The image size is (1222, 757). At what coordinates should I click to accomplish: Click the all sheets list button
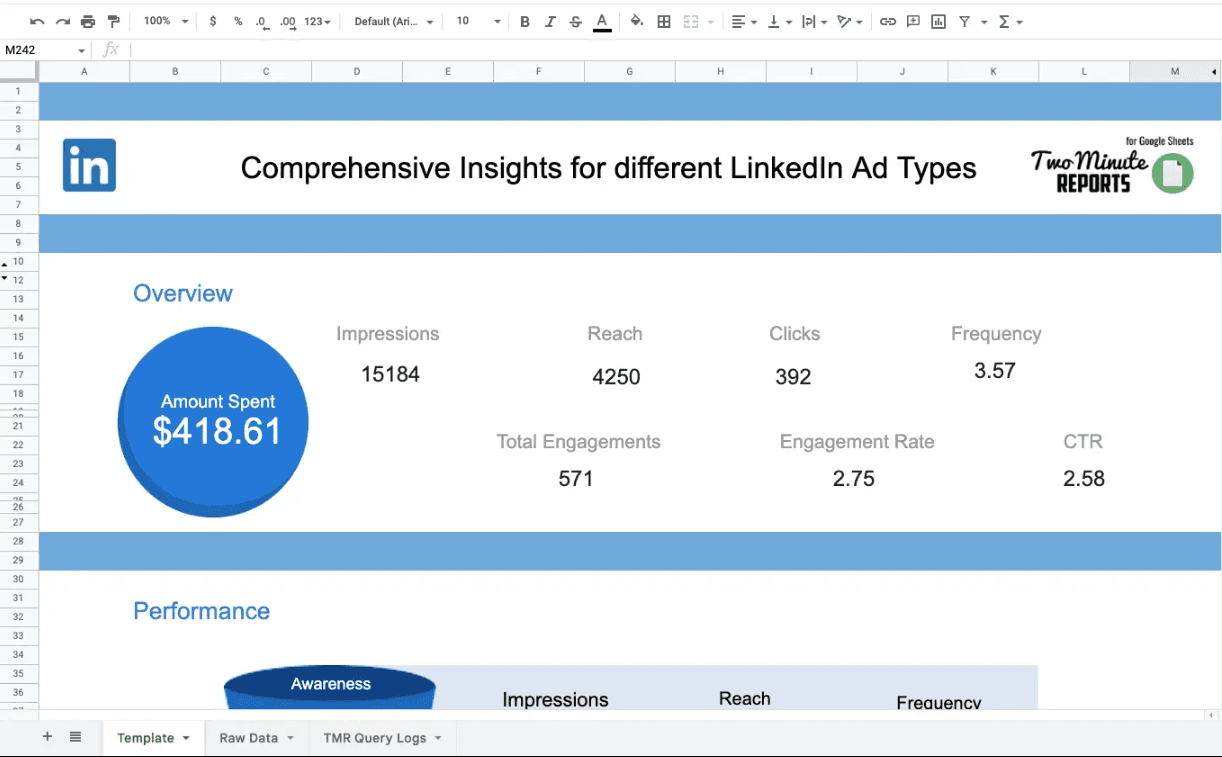point(76,736)
